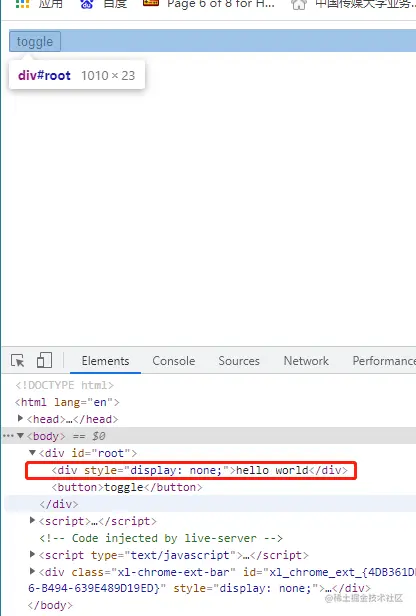
Task: Expand the head element node
Action: tap(20, 418)
